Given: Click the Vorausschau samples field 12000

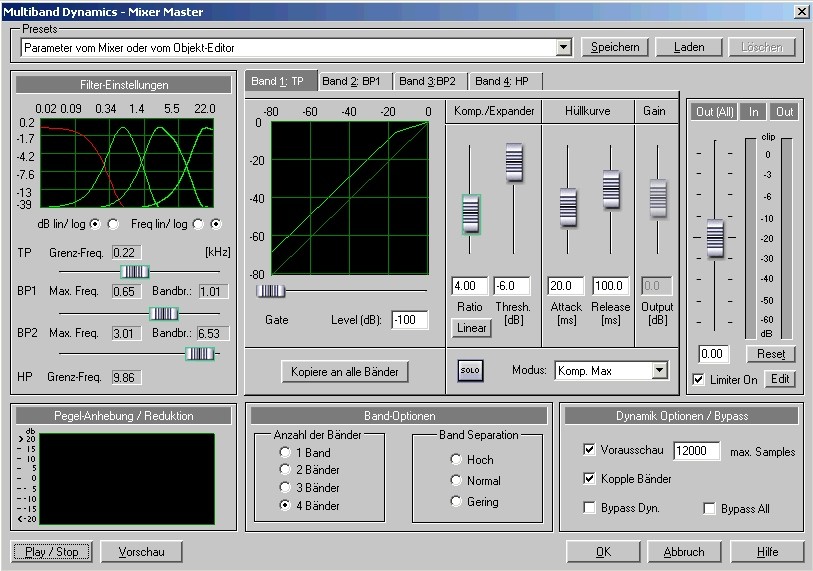Looking at the screenshot, I should [696, 451].
